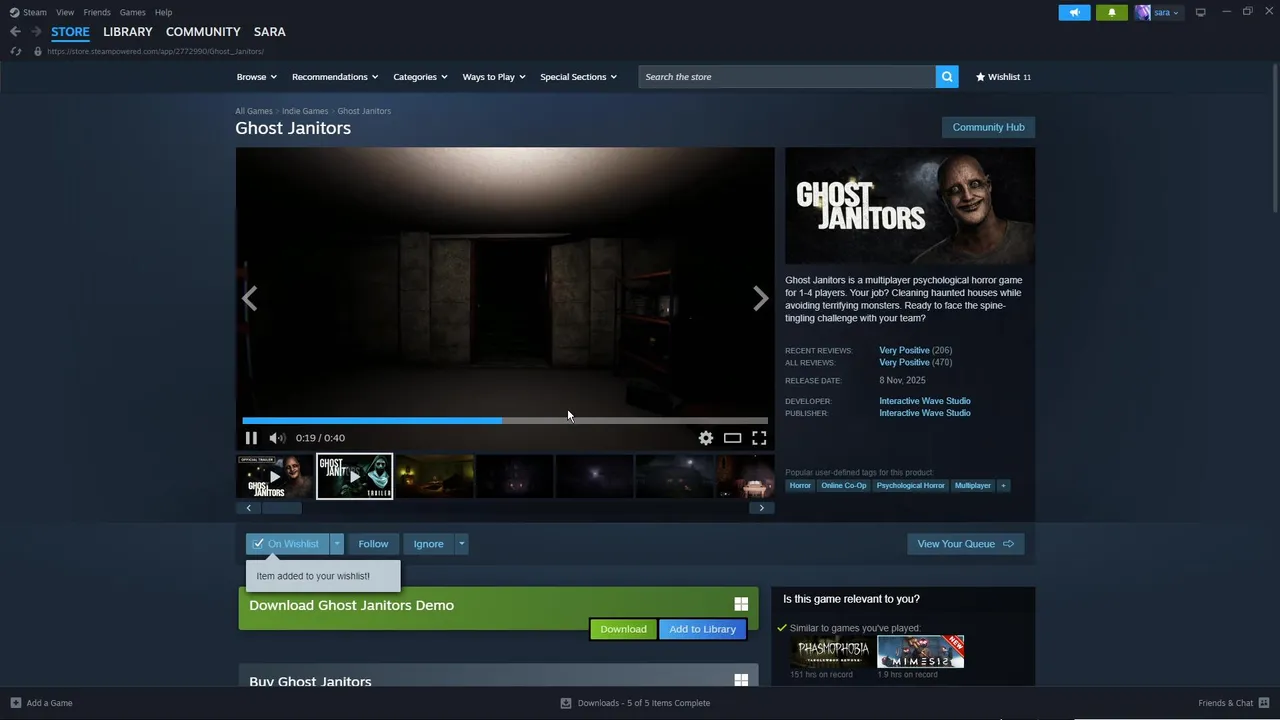Enter fullscreen video mode
1280x720 pixels.
[x=759, y=438]
